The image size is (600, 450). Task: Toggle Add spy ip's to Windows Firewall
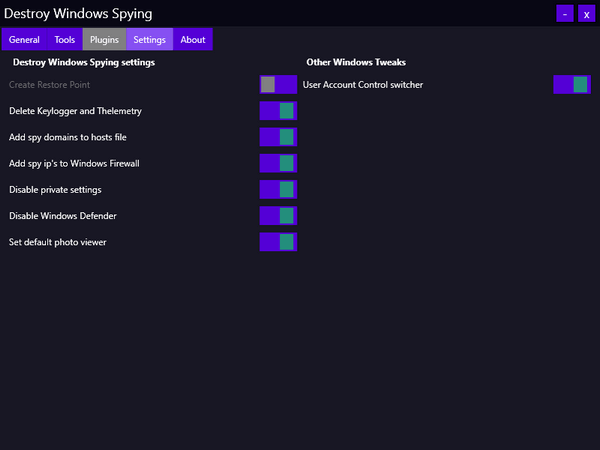point(278,163)
